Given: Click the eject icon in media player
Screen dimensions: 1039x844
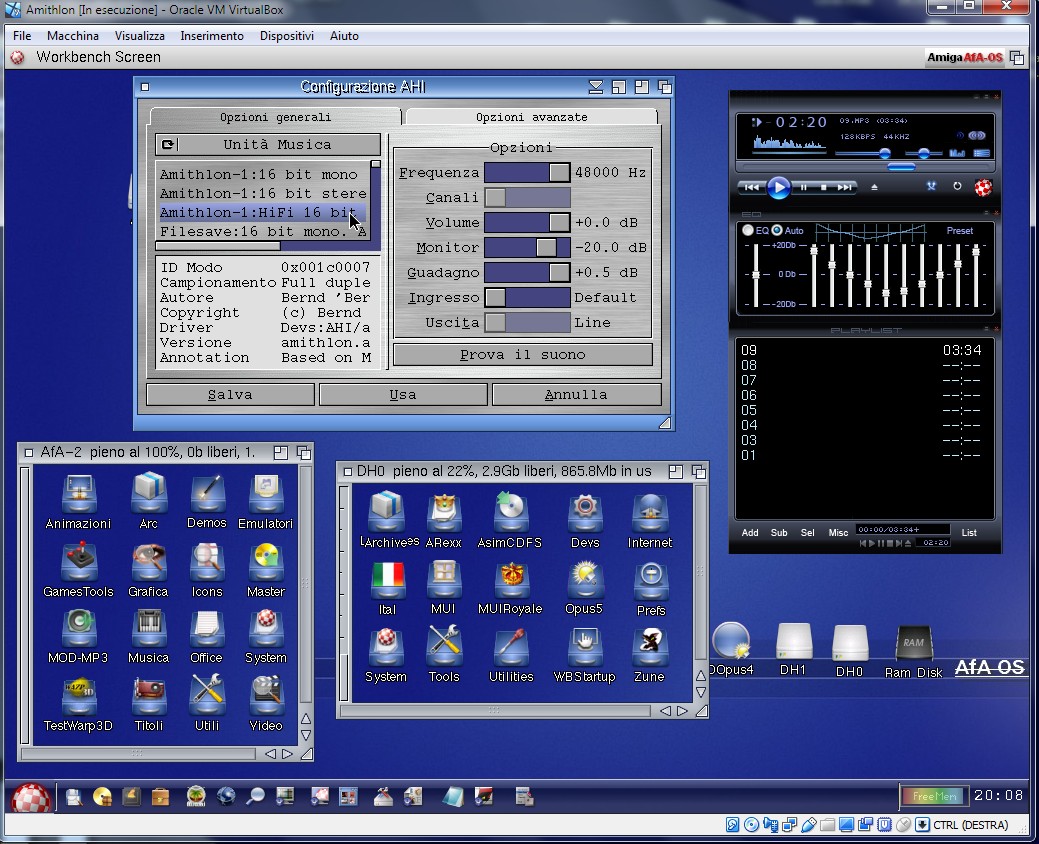Looking at the screenshot, I should [x=874, y=187].
